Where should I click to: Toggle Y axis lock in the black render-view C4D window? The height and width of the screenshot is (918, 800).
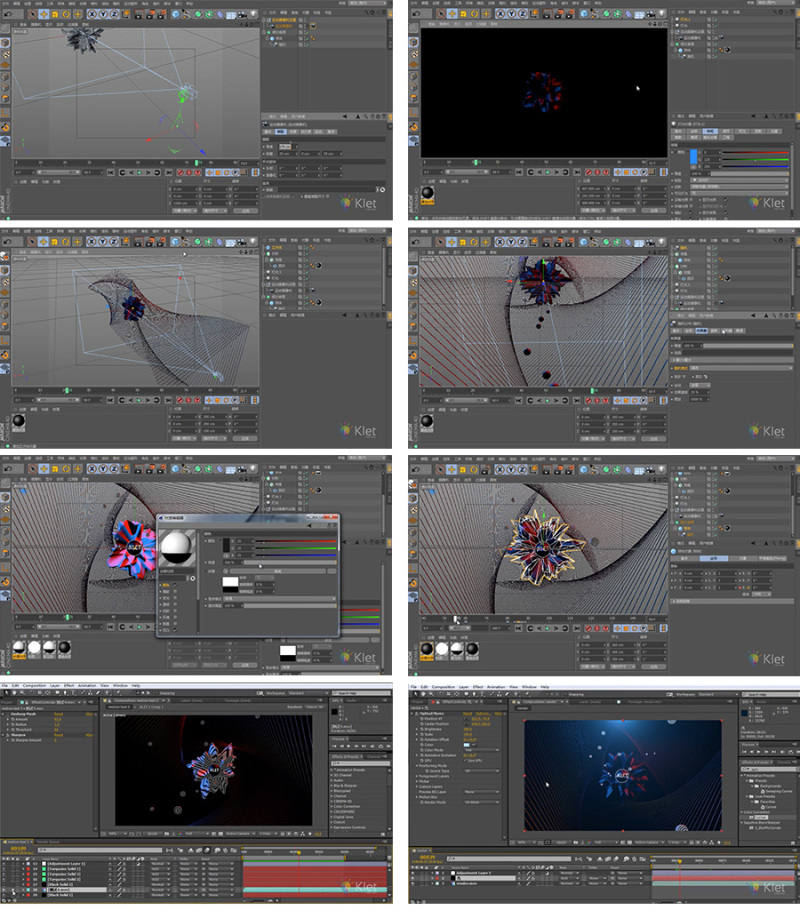[x=511, y=13]
